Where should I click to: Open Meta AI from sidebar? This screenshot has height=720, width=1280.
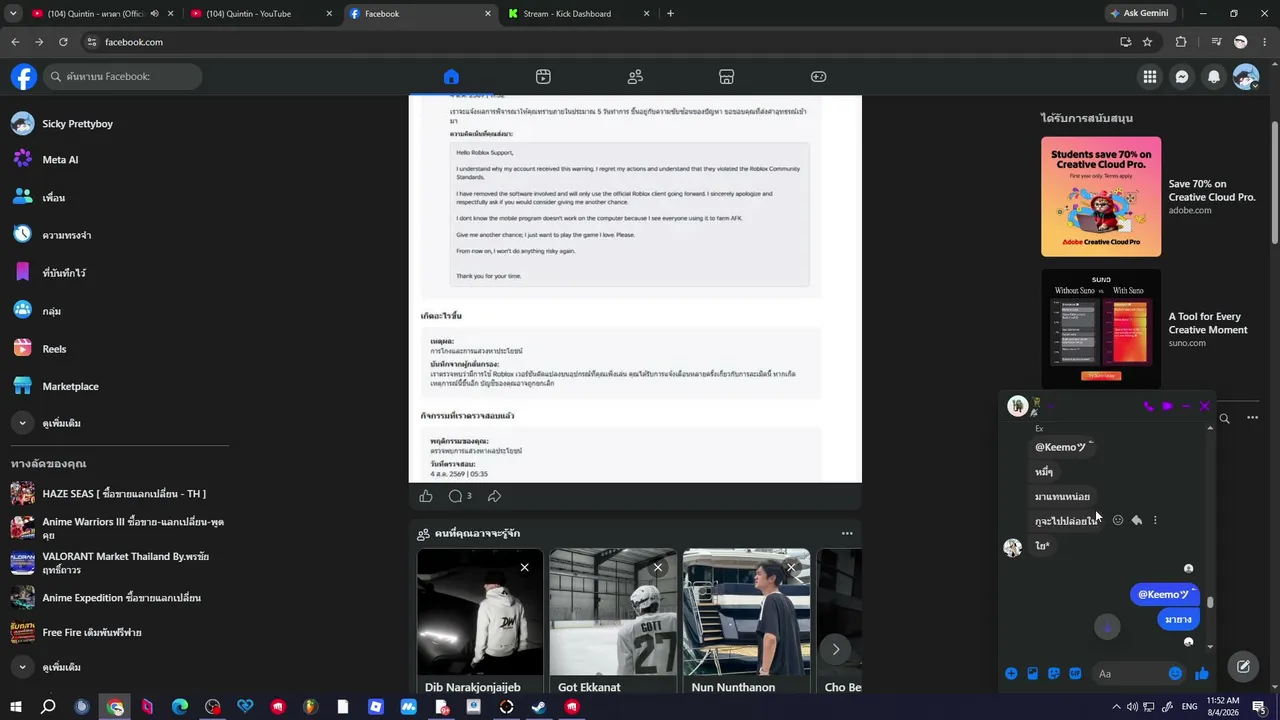point(60,160)
